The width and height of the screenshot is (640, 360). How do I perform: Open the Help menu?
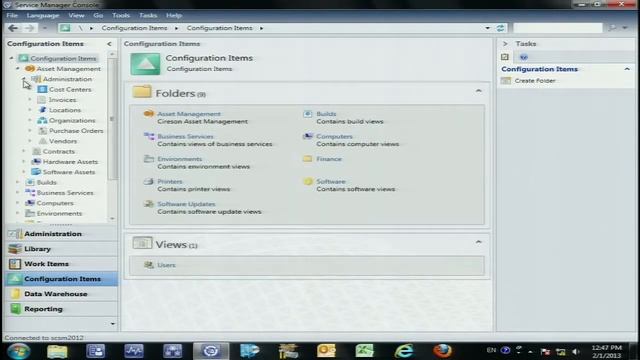174,16
